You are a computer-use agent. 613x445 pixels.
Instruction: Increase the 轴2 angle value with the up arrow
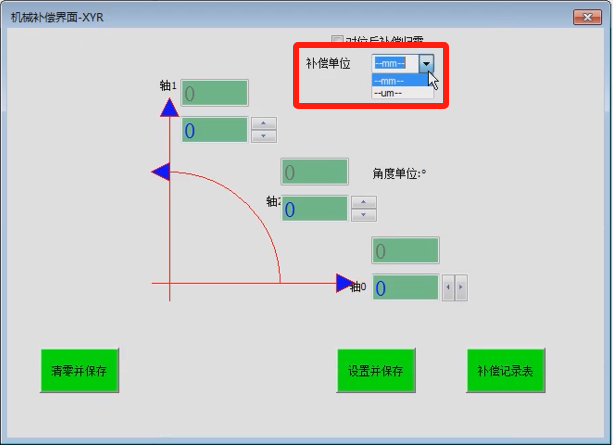point(363,203)
